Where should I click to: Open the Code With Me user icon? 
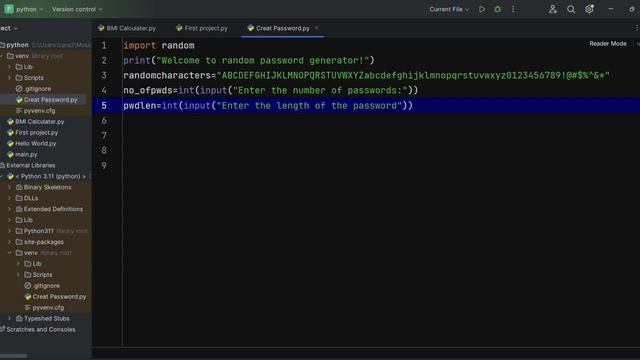553,9
